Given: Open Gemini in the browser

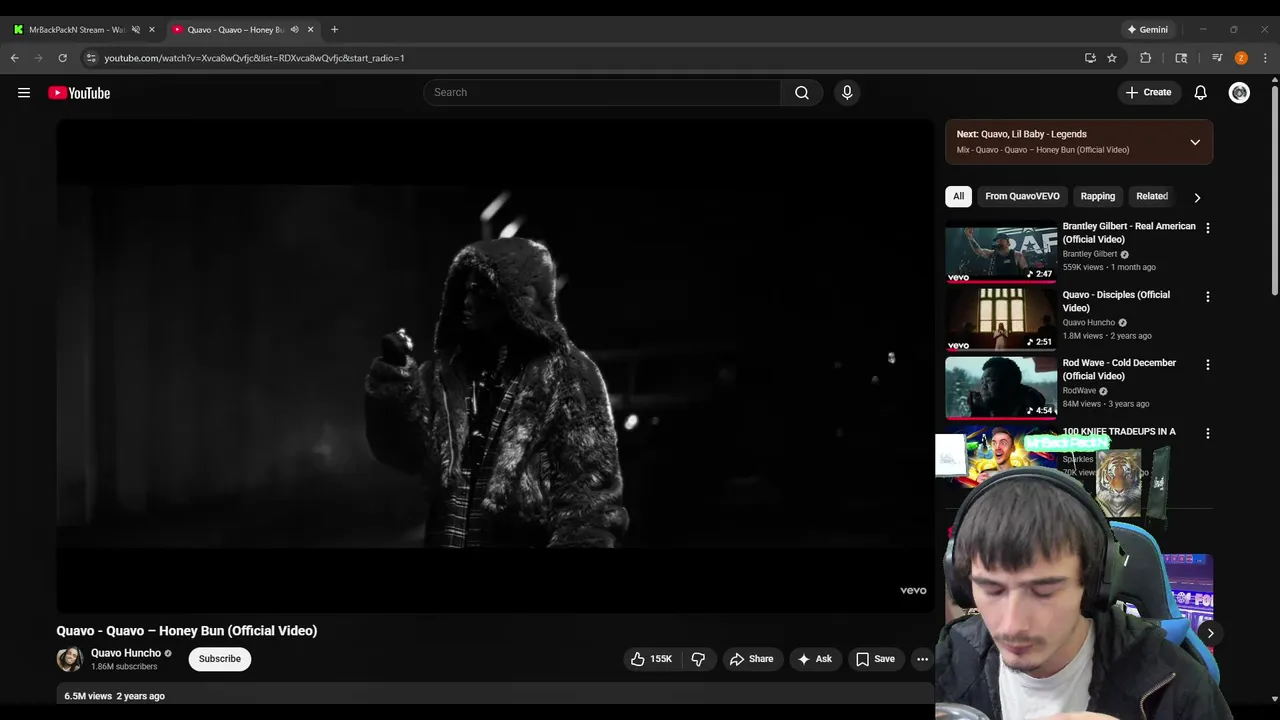Looking at the screenshot, I should pyautogui.click(x=1147, y=29).
